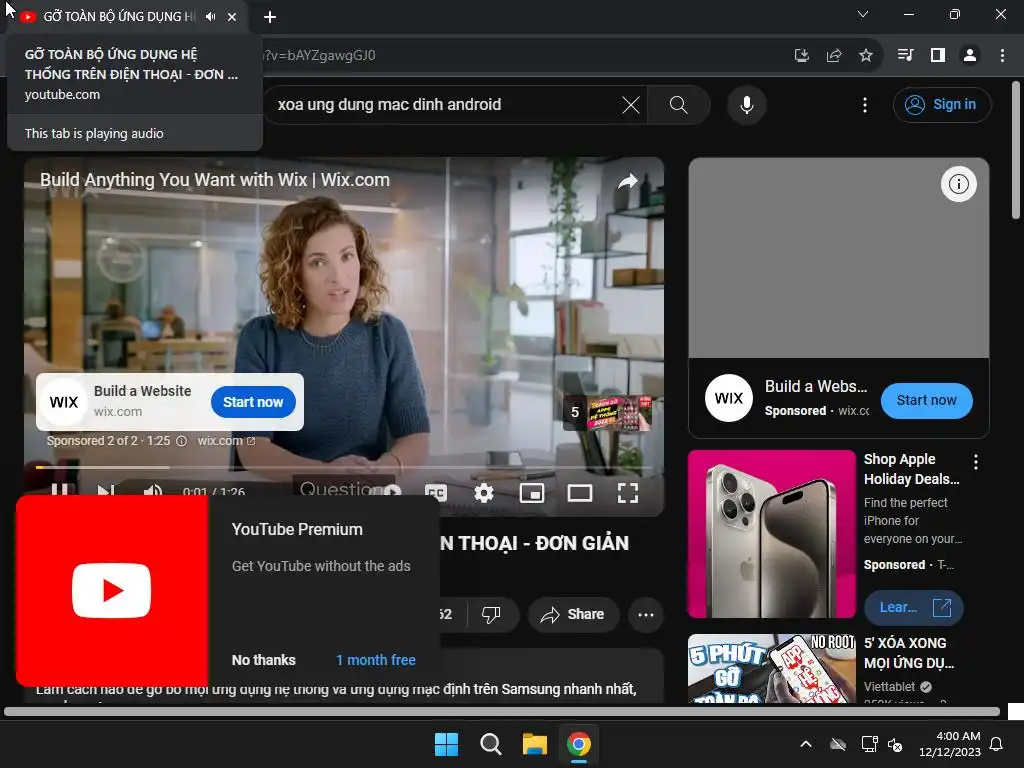Show hidden system tray icons
1024x768 pixels.
coord(806,744)
